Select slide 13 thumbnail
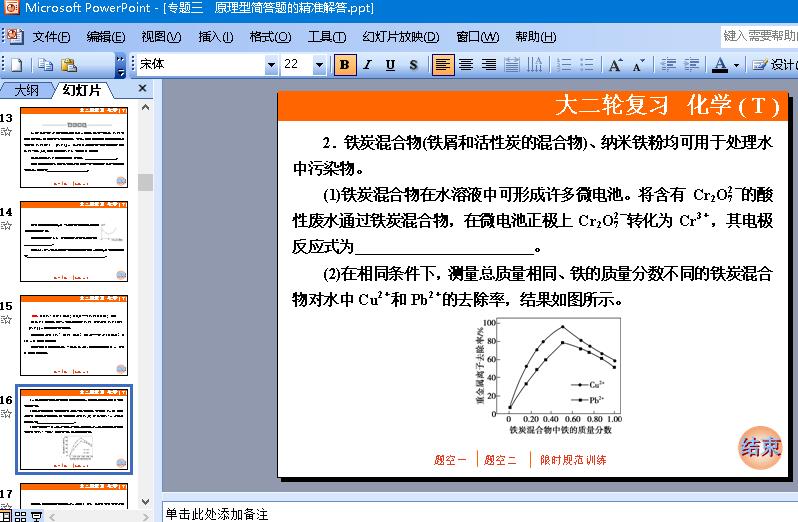Screen dimensions: 798x522 74,147
